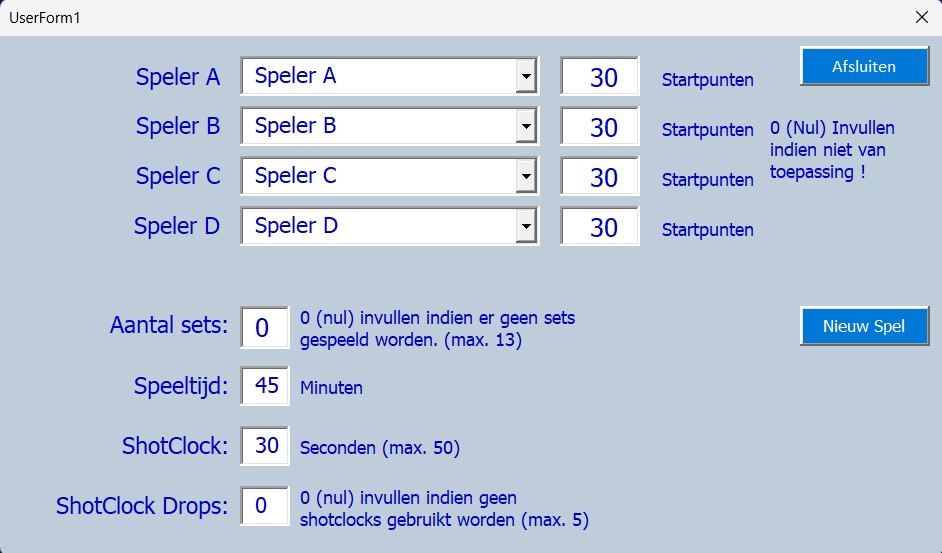Expand the Speler A dropdown arrow

point(526,76)
